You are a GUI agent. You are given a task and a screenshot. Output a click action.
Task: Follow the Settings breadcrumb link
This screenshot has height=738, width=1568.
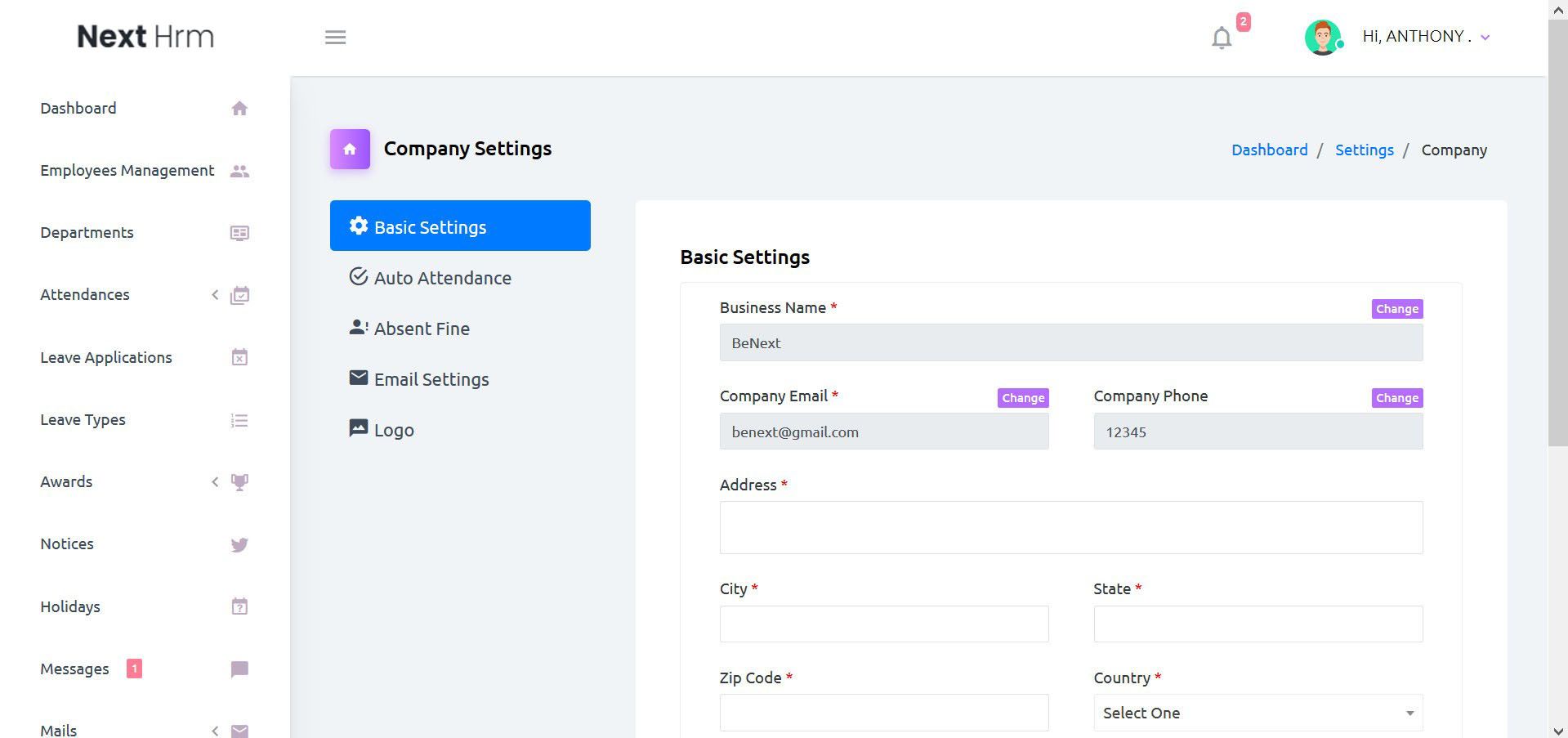1364,150
